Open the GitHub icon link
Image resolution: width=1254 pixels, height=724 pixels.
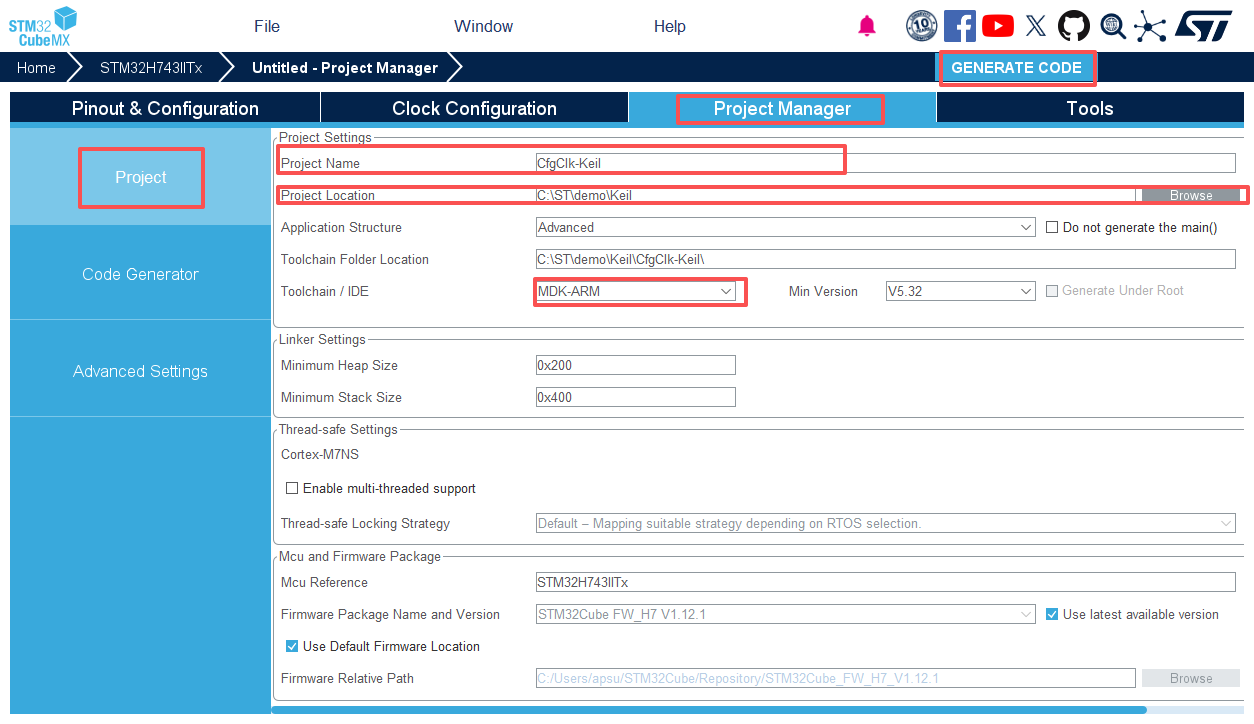point(1074,26)
